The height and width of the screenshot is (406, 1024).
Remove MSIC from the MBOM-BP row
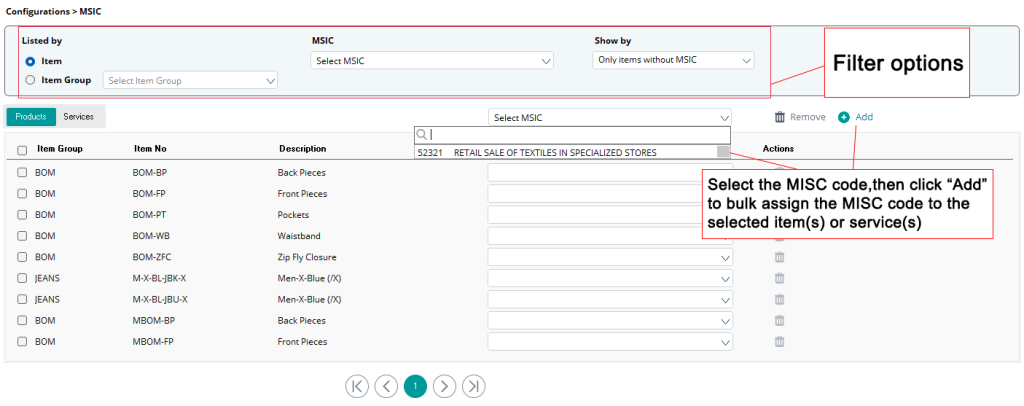pos(779,320)
